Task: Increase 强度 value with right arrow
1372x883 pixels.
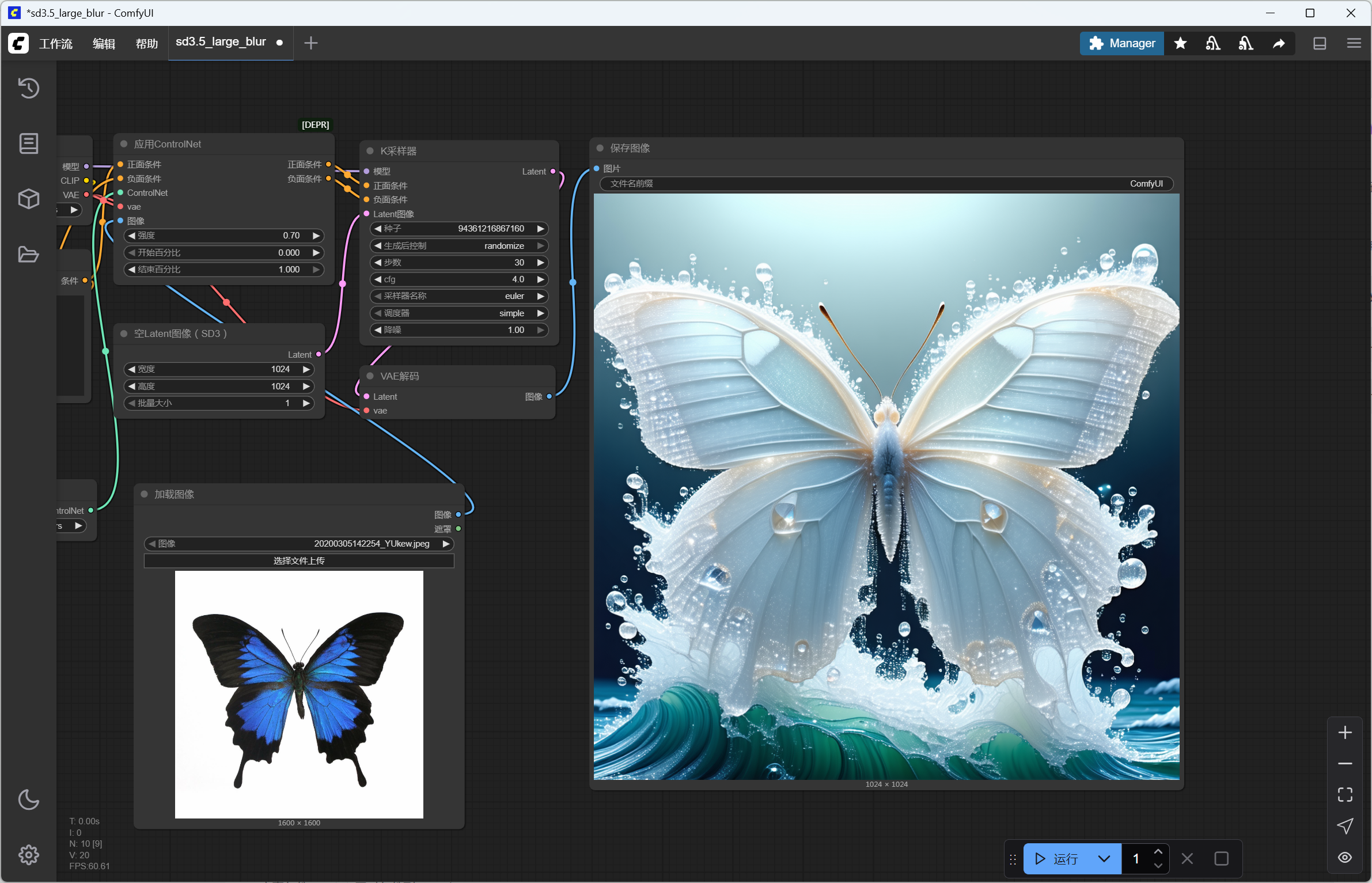Action: pyautogui.click(x=316, y=236)
